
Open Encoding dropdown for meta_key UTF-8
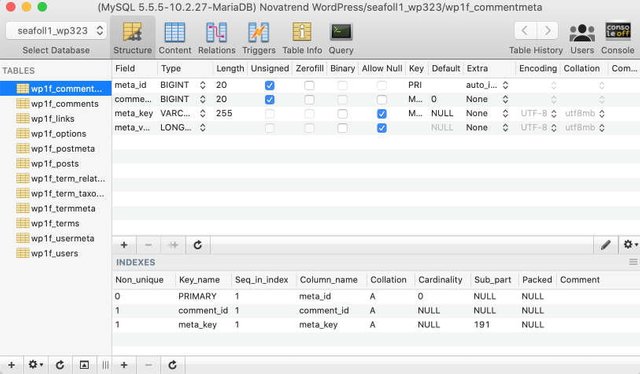pyautogui.click(x=553, y=114)
